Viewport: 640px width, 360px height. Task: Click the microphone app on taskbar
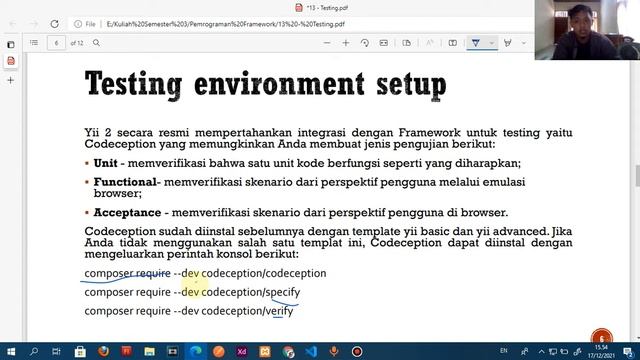point(334,351)
